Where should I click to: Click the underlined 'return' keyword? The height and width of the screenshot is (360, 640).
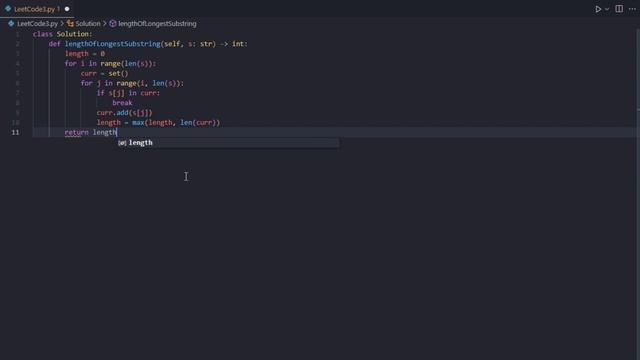pos(76,132)
